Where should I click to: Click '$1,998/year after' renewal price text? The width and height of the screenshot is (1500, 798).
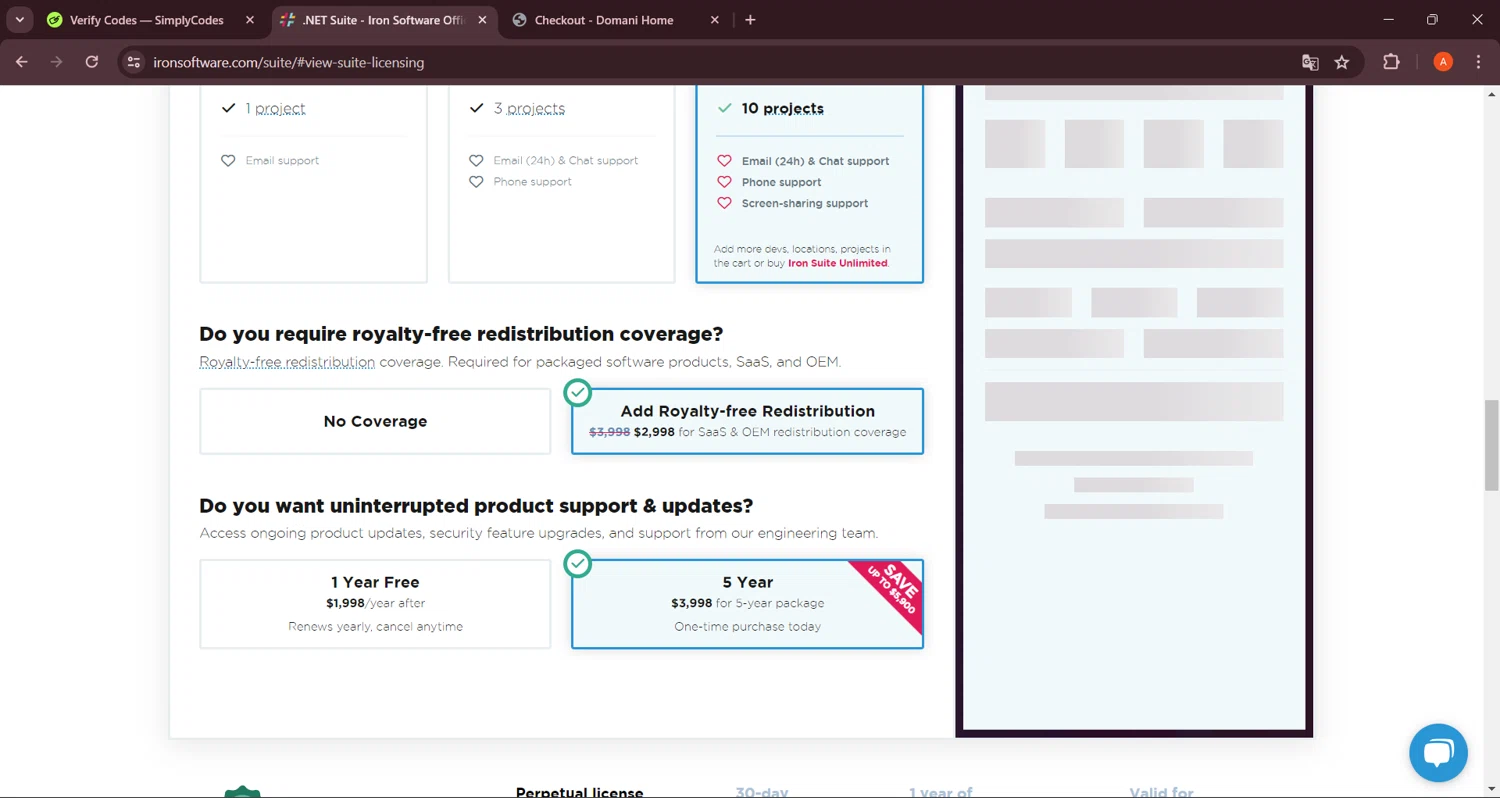375,603
